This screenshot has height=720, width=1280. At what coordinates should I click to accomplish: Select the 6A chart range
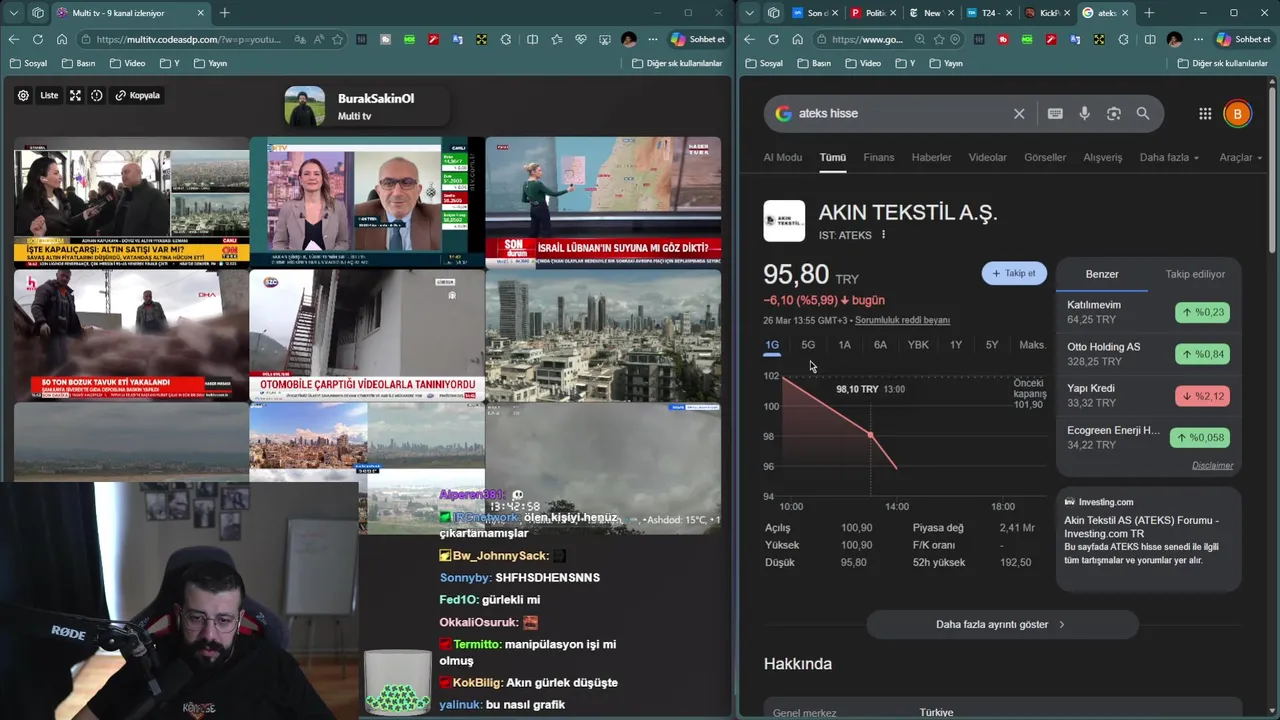pyautogui.click(x=880, y=345)
